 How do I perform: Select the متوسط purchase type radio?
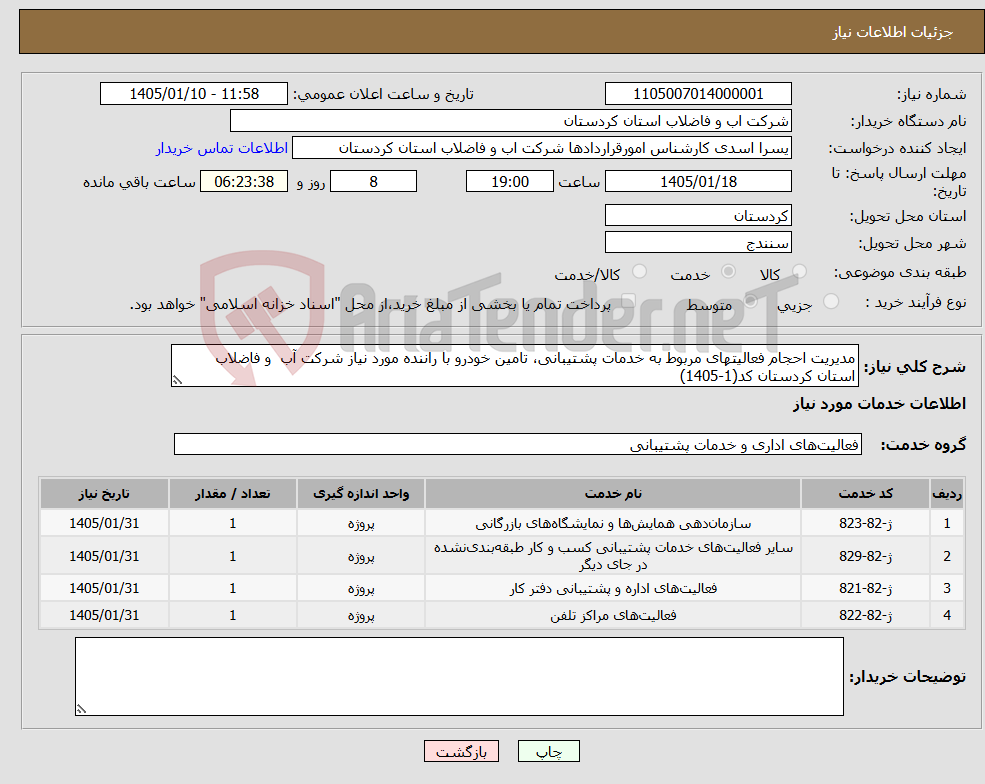click(750, 302)
